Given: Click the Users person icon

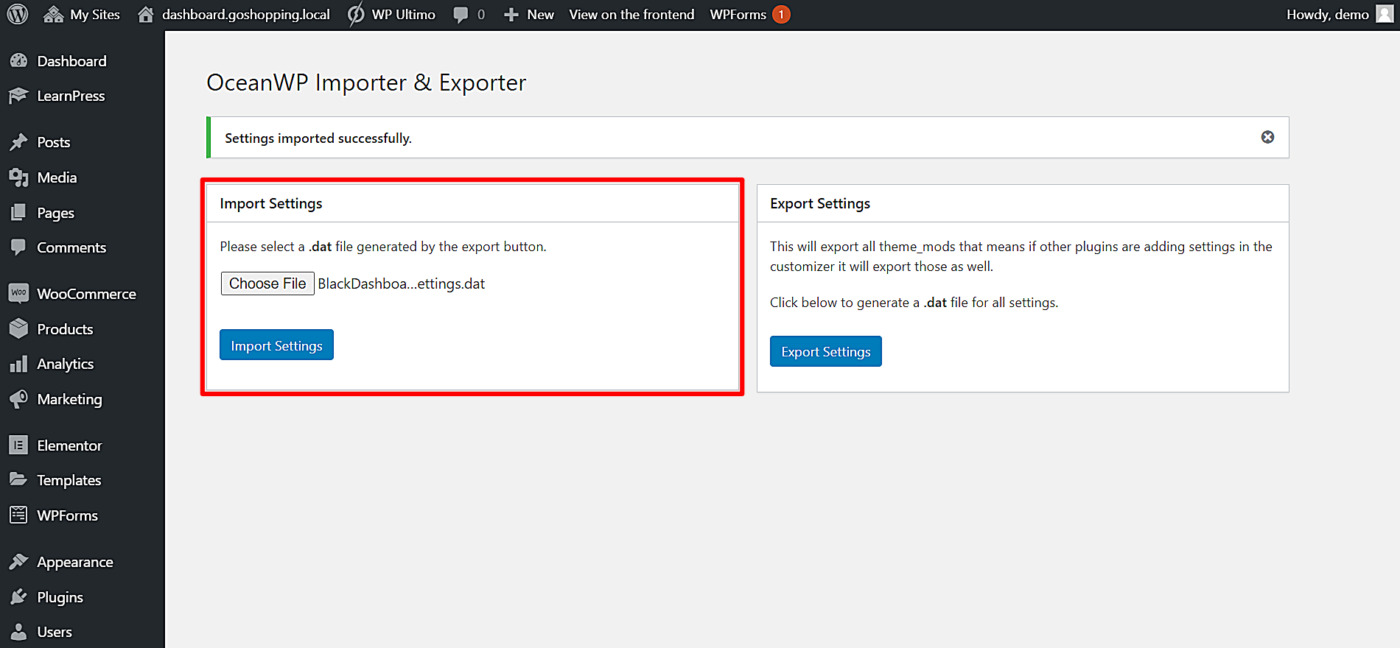Looking at the screenshot, I should tap(18, 632).
